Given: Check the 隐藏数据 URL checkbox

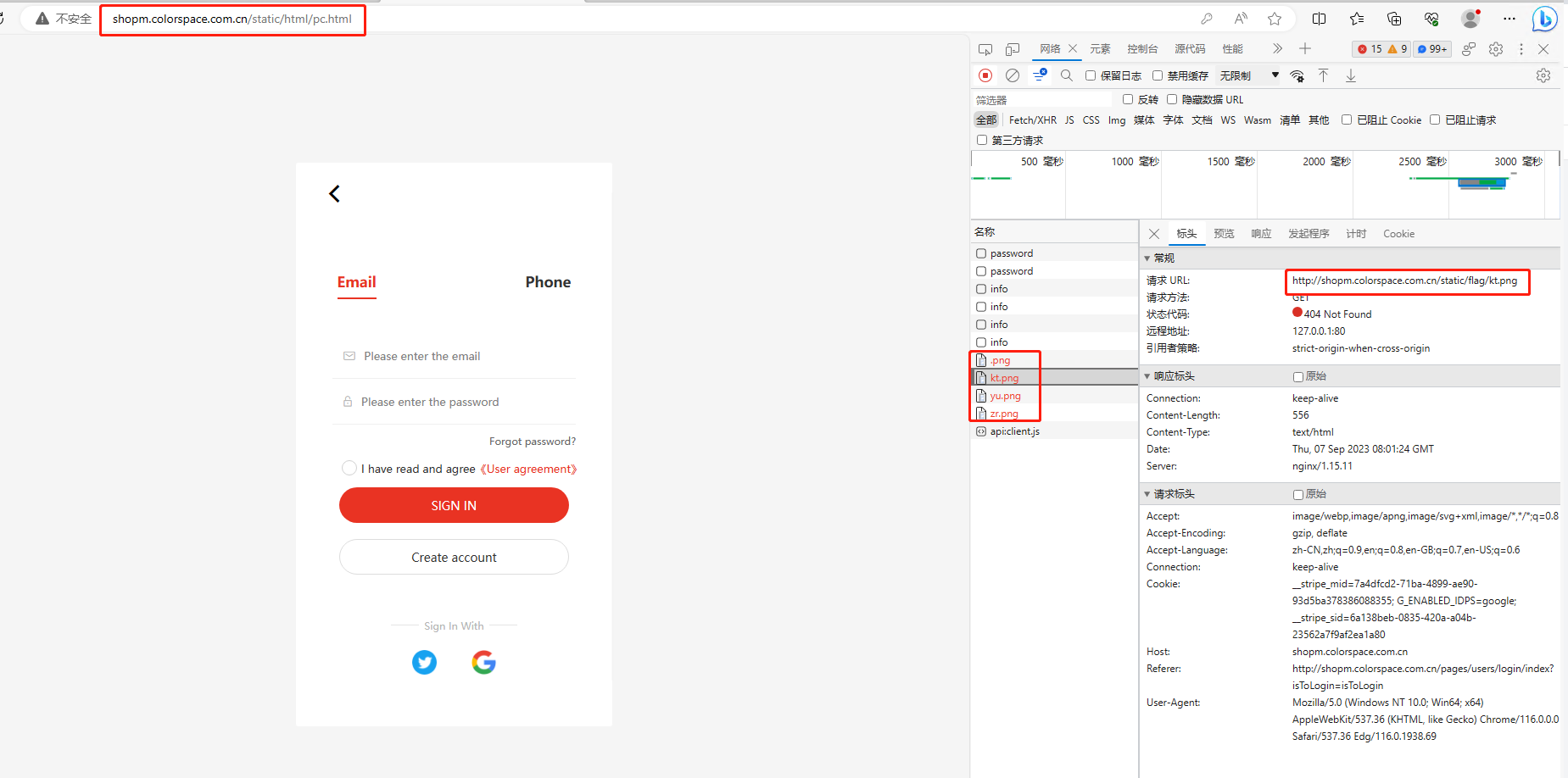Looking at the screenshot, I should [1172, 99].
